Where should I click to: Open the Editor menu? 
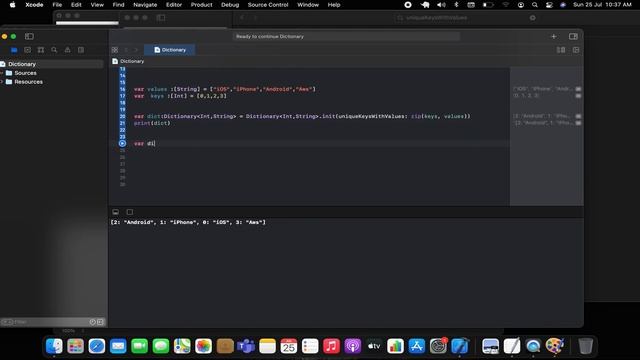(x=174, y=5)
